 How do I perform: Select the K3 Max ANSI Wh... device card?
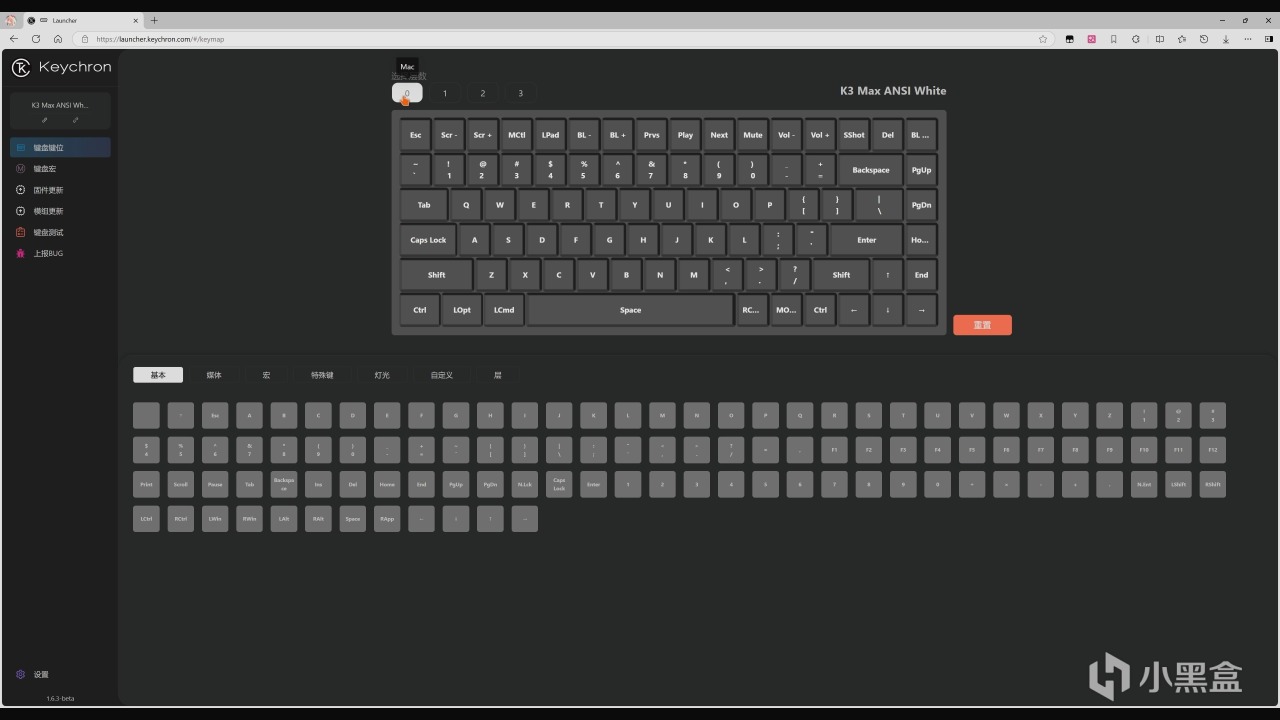[60, 111]
